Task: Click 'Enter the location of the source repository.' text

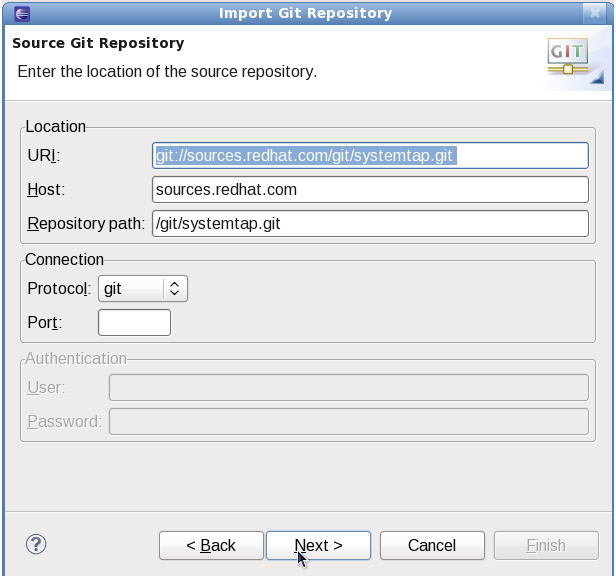Action: pyautogui.click(x=167, y=72)
